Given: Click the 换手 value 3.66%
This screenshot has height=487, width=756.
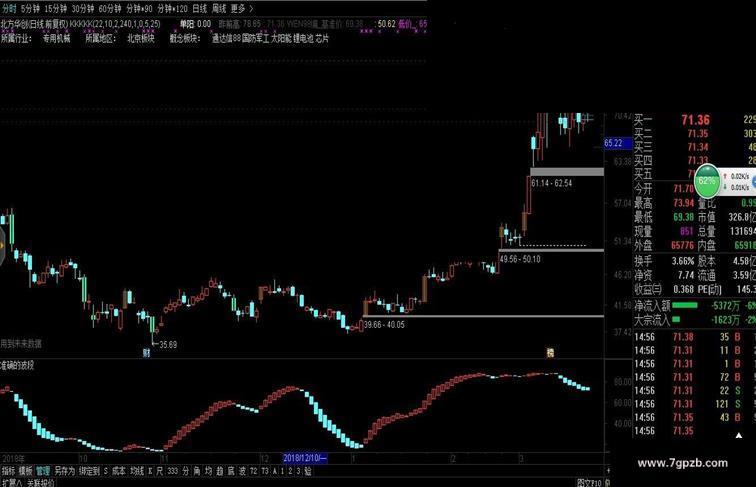Looking at the screenshot, I should pyautogui.click(x=683, y=261).
